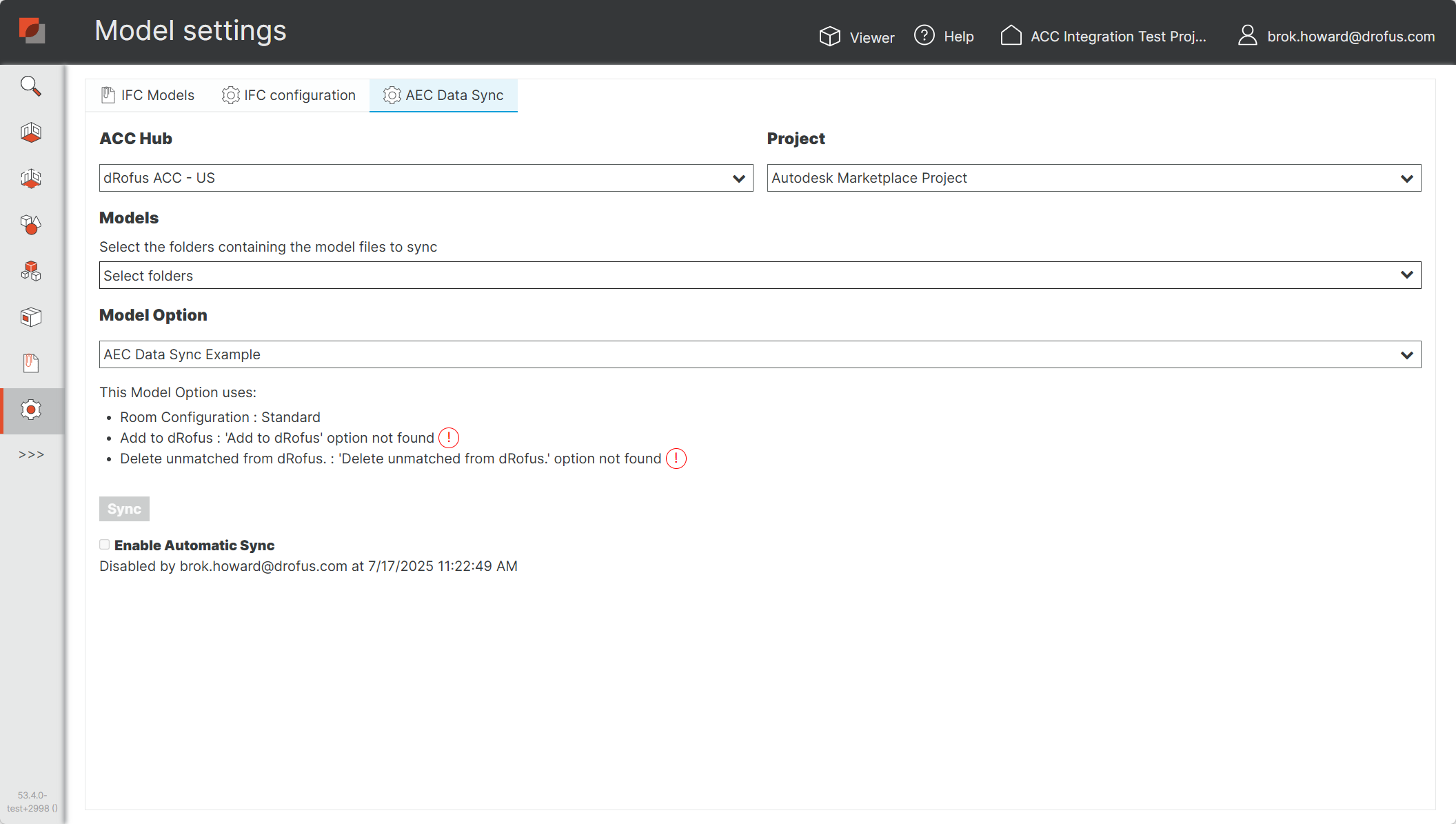Open the search magnifier in the sidebar
1456x824 pixels.
coord(31,86)
